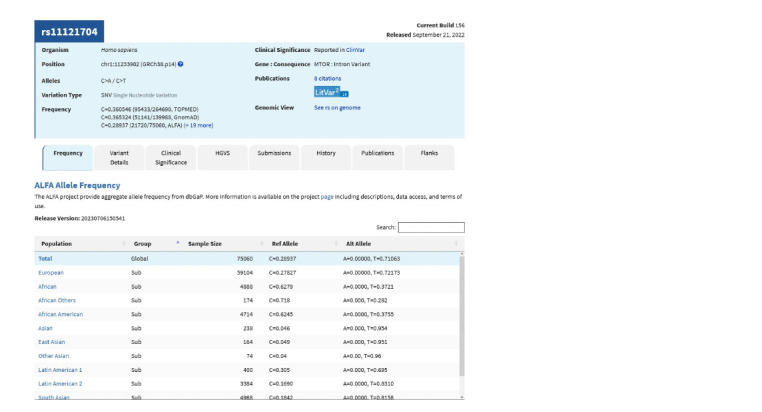This screenshot has width=762, height=412.
Task: Go to the HGVS tab
Action: click(223, 157)
